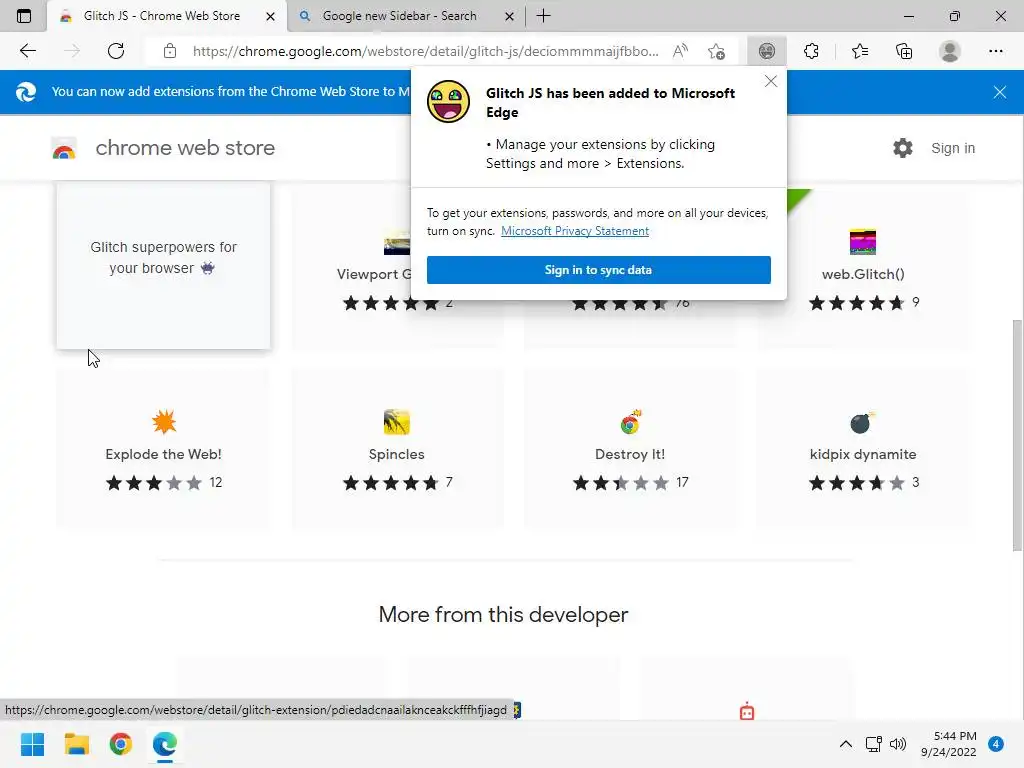Click the Glitch JS extension toolbar icon
The width and height of the screenshot is (1024, 768).
point(767,51)
